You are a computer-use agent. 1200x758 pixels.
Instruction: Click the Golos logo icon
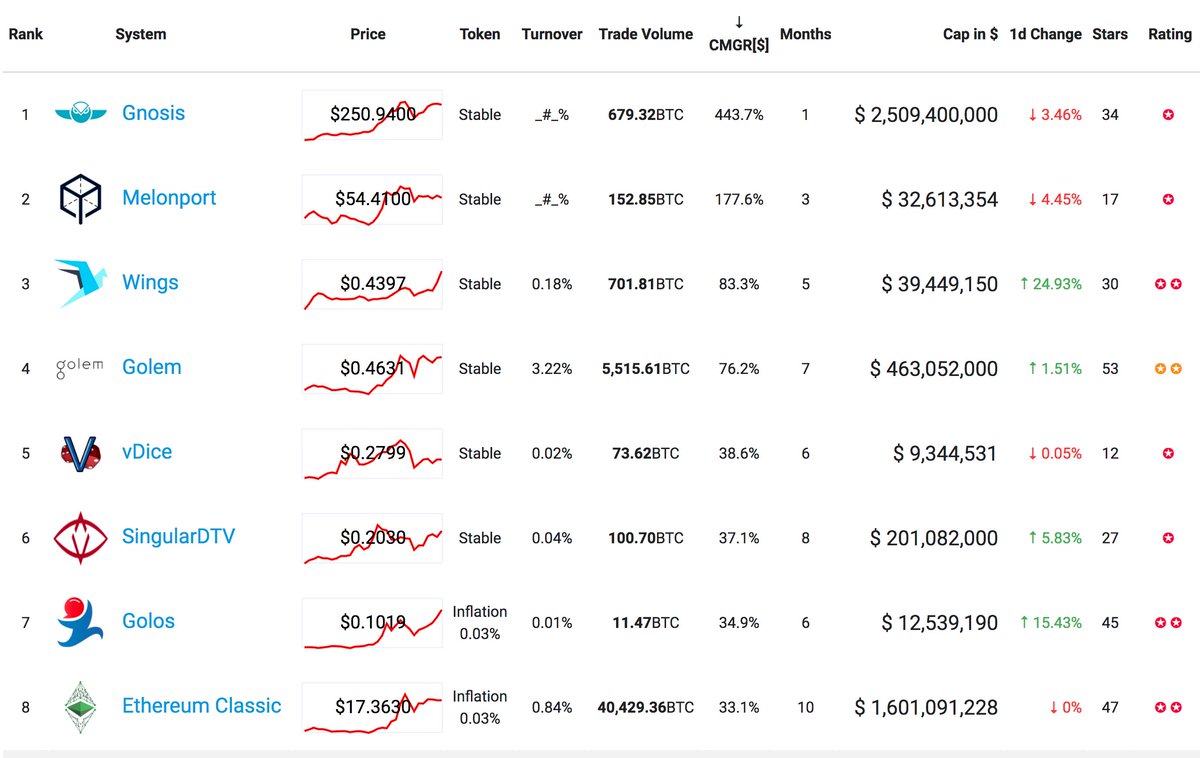tap(80, 621)
